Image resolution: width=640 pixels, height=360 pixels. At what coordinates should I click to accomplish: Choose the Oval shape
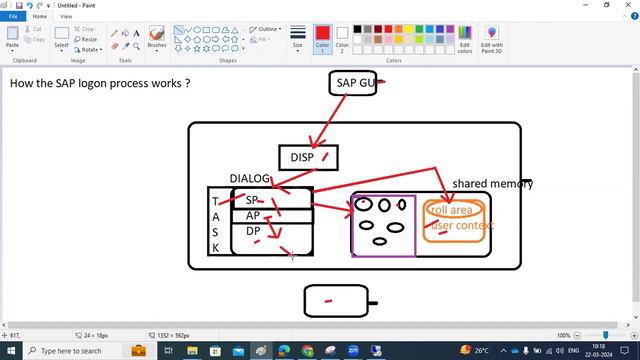(197, 30)
